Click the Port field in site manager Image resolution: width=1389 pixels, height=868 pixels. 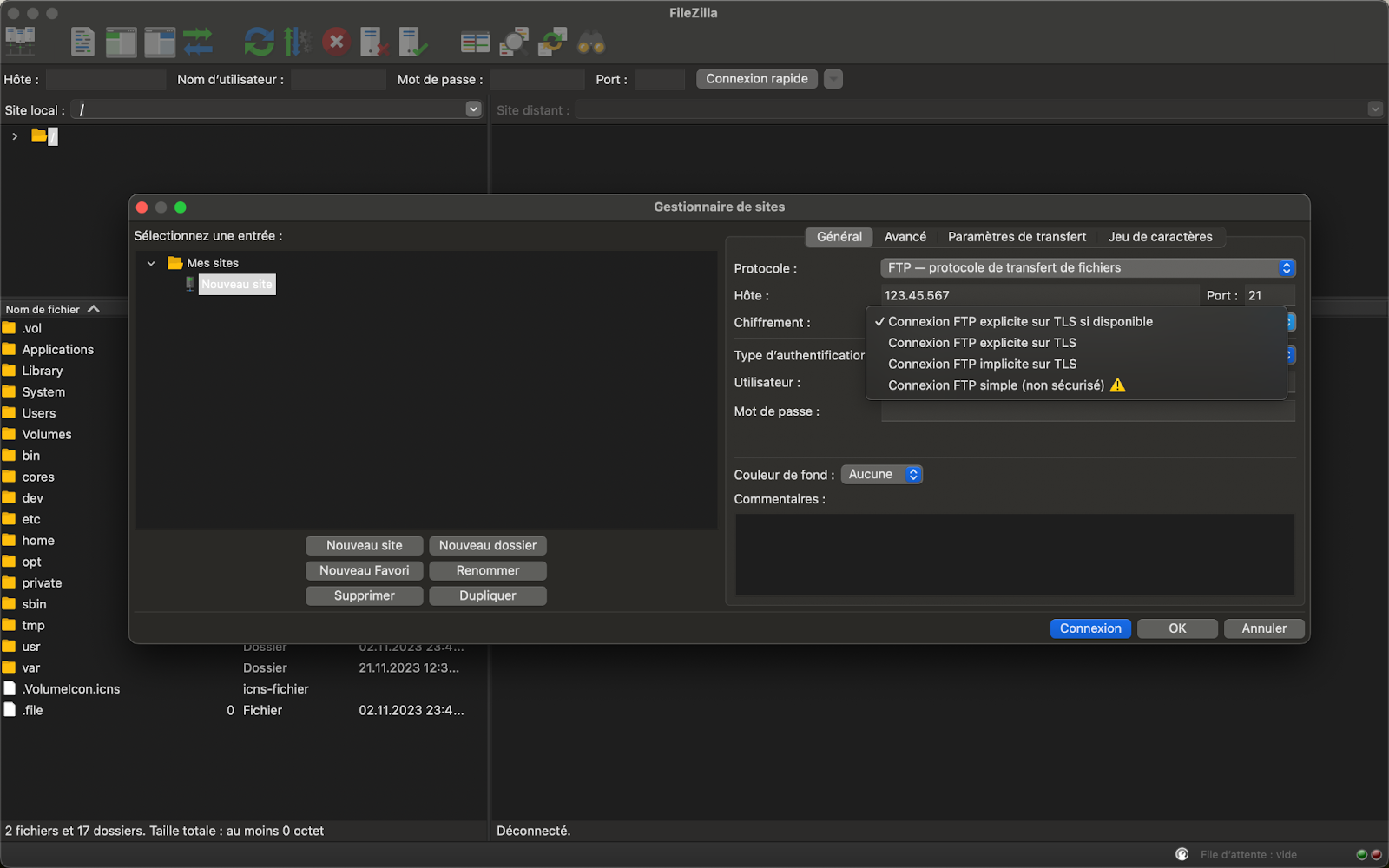[1270, 295]
